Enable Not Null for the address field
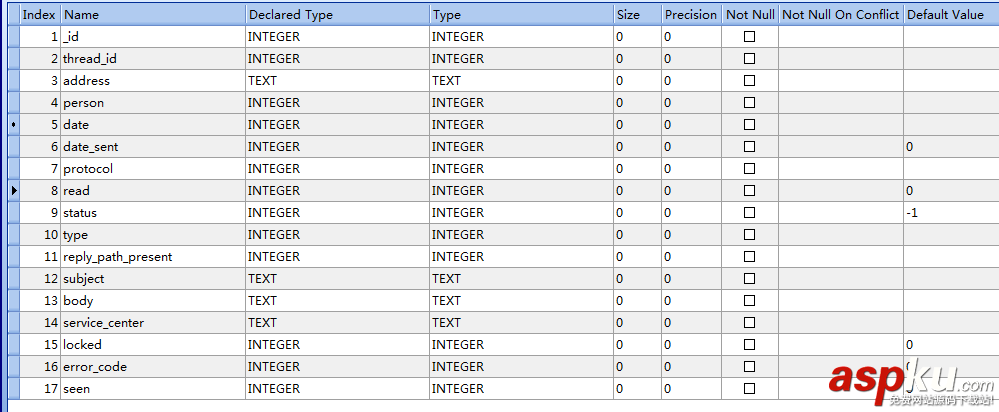The width and height of the screenshot is (999, 412). (749, 81)
